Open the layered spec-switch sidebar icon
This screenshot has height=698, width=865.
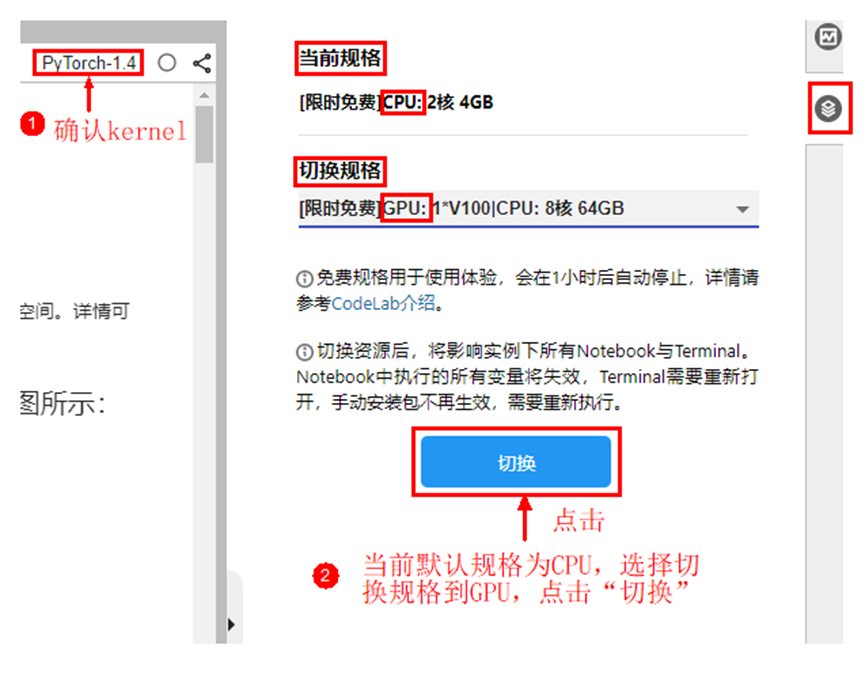coord(828,108)
